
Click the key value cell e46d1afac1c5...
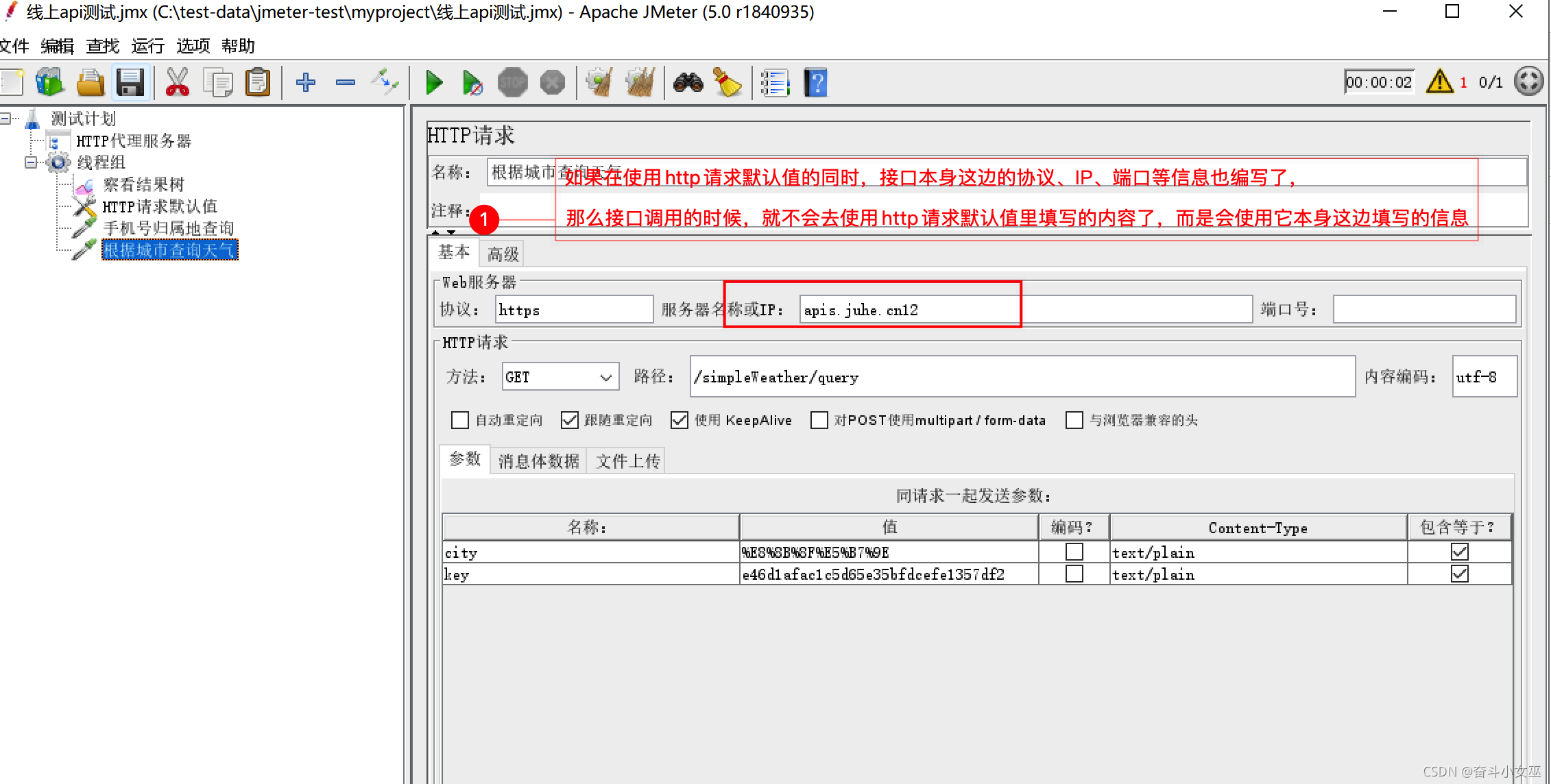click(889, 574)
